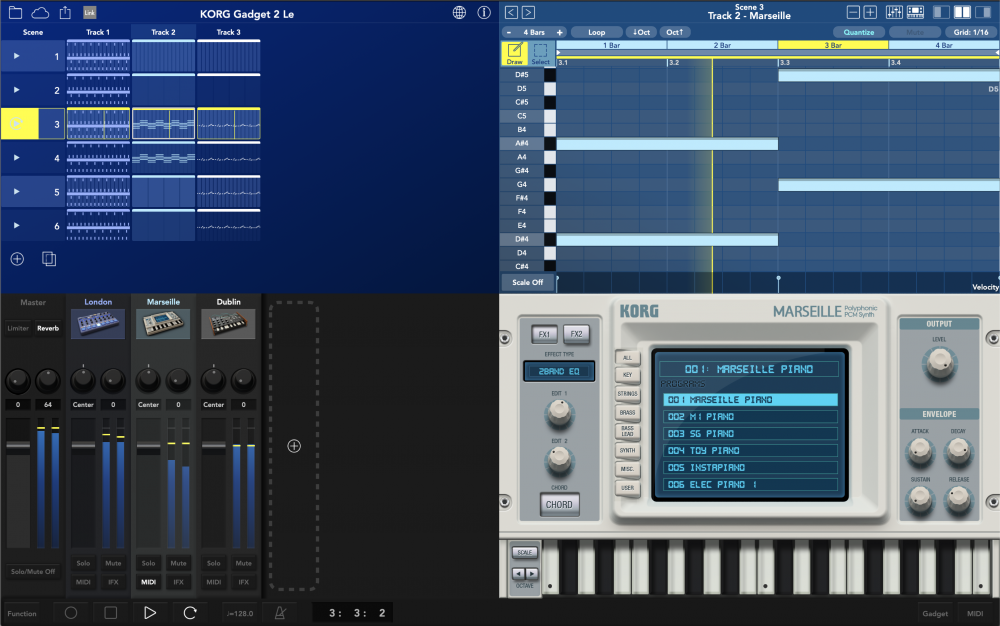Add a new scene with plus icon
This screenshot has height=626, width=1000.
tap(17, 259)
